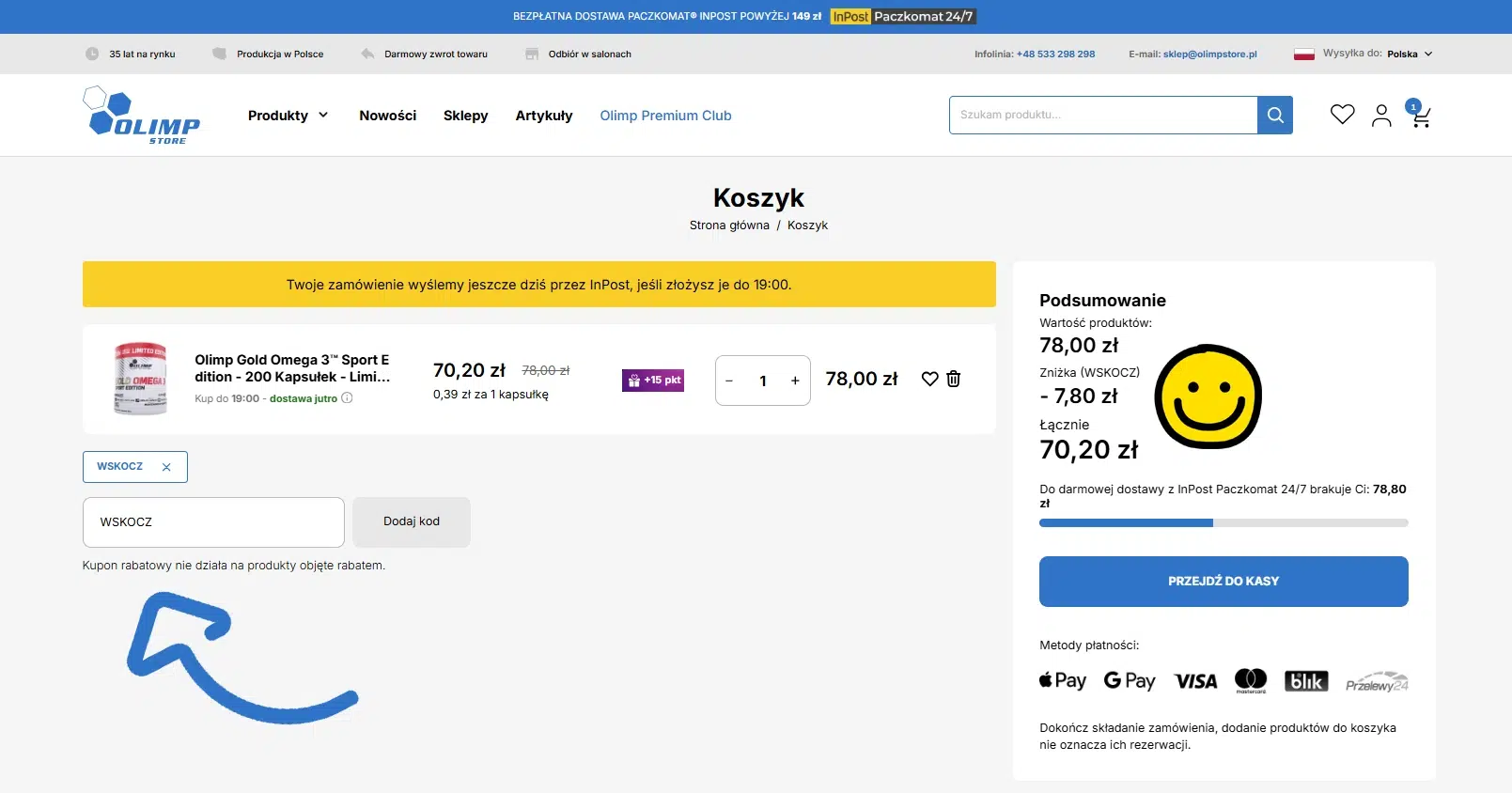Delete Gold Omega 3 from cart
Screen dimensions: 1512x793
pyautogui.click(x=954, y=379)
